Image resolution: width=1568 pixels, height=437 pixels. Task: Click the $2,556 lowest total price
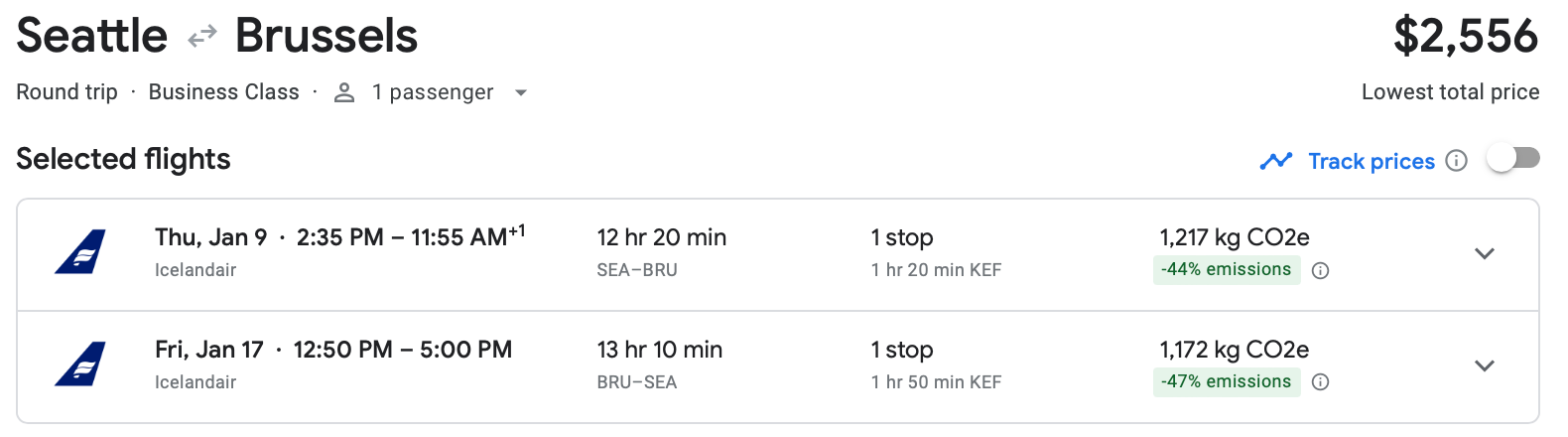click(x=1465, y=37)
